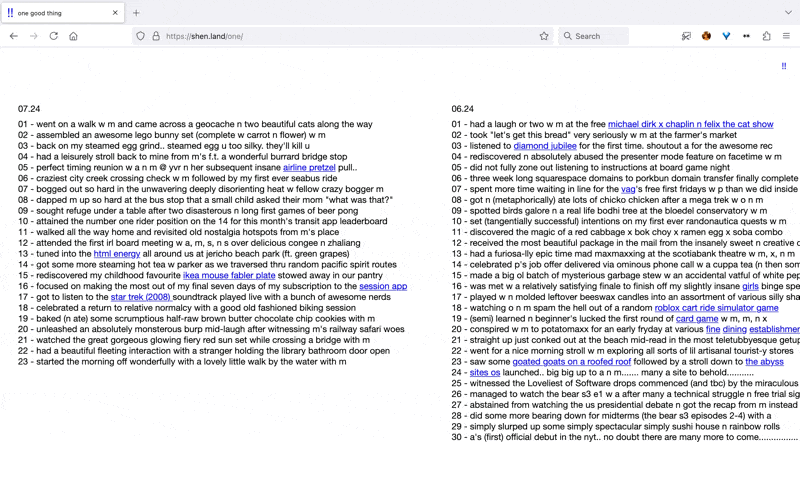Screen dimensions: 800x500
Task: Open the tracking protection shield panel
Action: point(140,36)
